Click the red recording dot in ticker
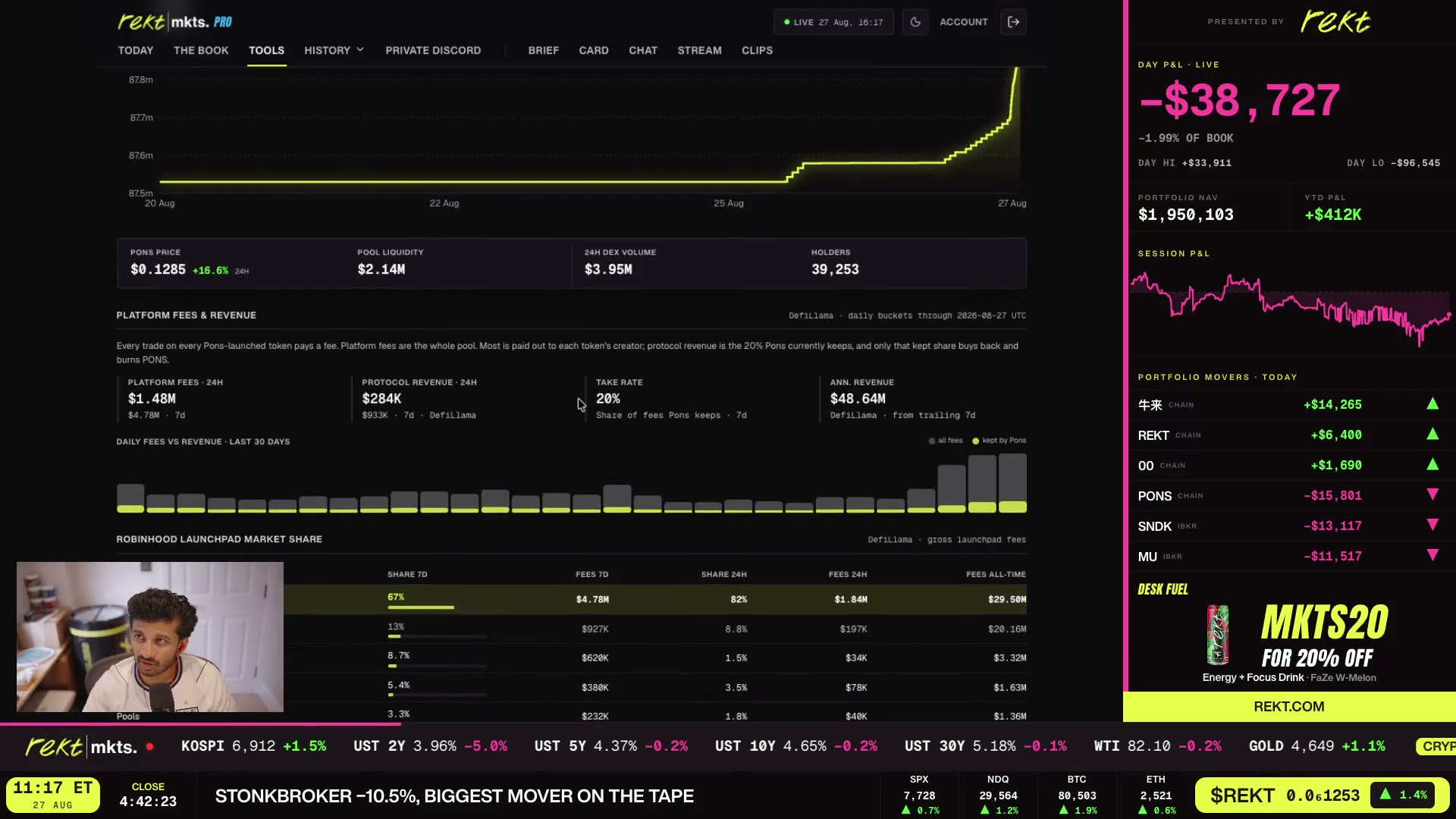Image resolution: width=1456 pixels, height=819 pixels. coord(149,747)
